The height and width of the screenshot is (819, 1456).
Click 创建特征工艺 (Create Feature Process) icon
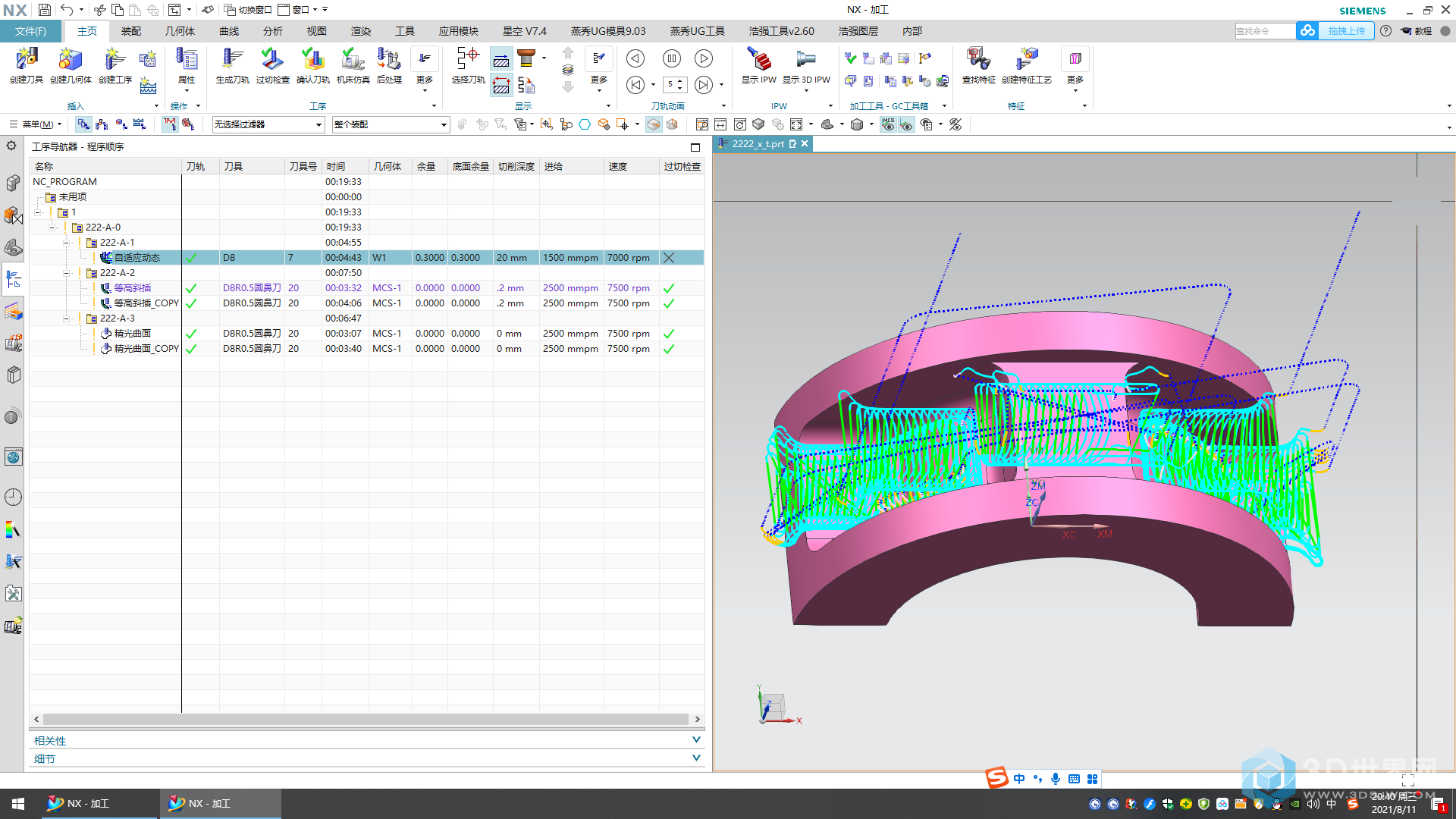1027,65
